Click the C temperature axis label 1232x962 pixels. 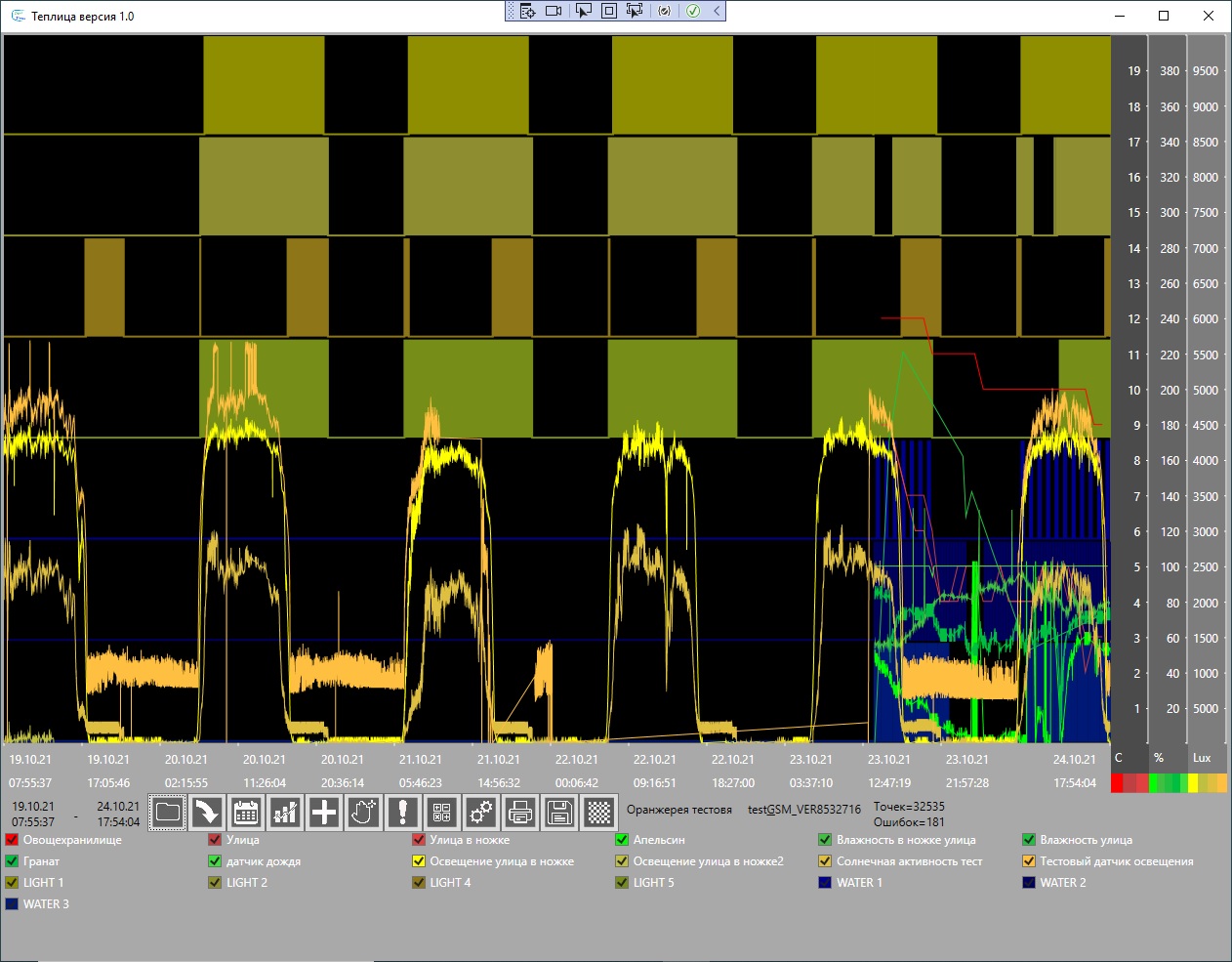[x=1119, y=758]
